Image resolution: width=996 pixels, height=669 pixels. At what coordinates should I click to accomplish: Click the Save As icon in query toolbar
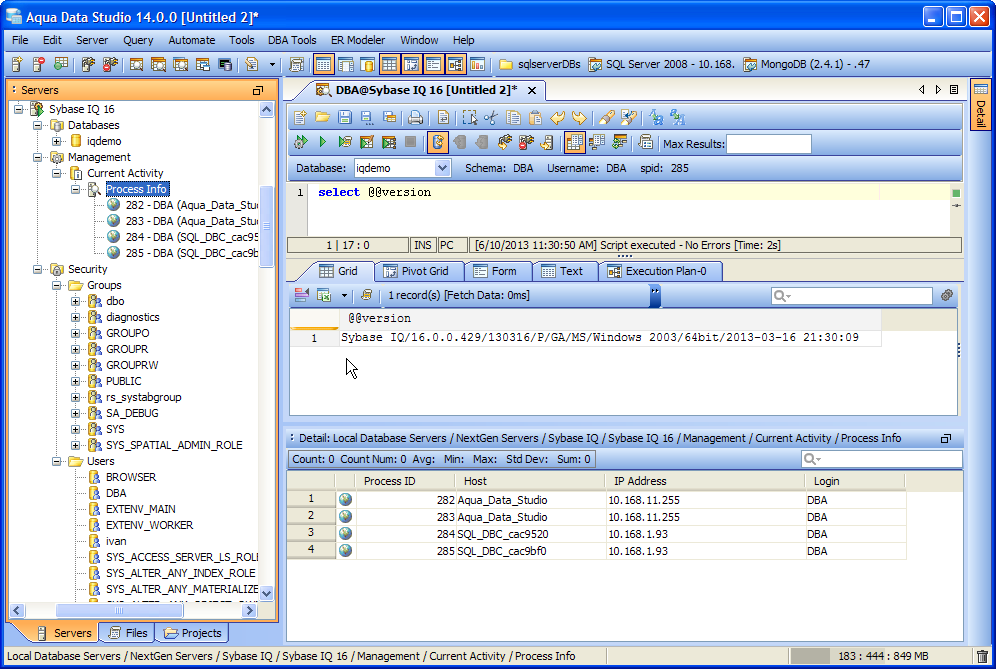367,118
